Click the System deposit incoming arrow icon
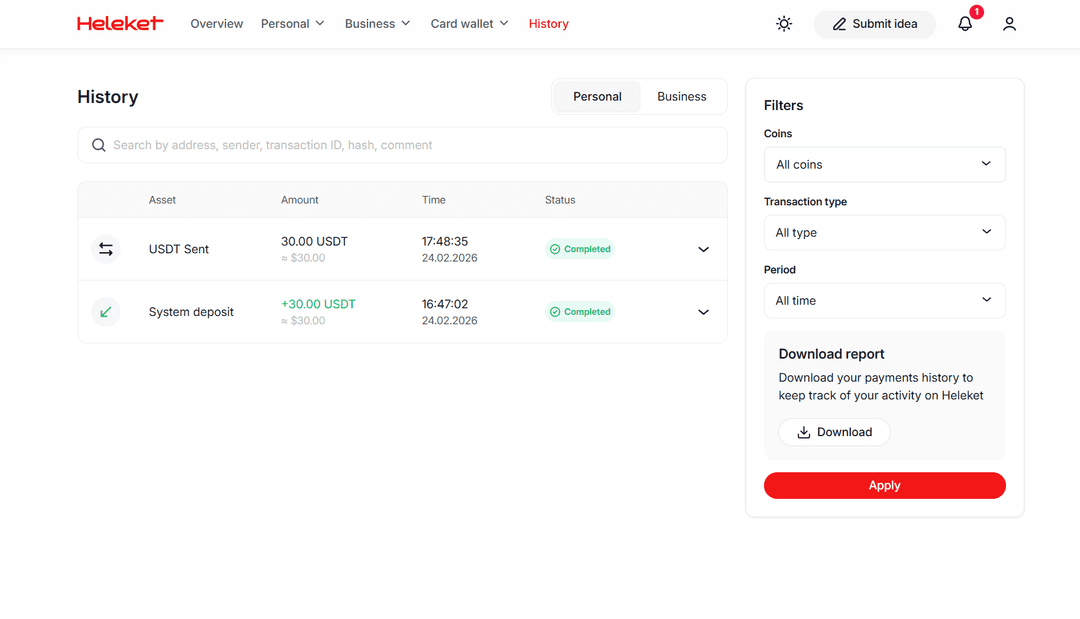The height and width of the screenshot is (619, 1080). [106, 312]
